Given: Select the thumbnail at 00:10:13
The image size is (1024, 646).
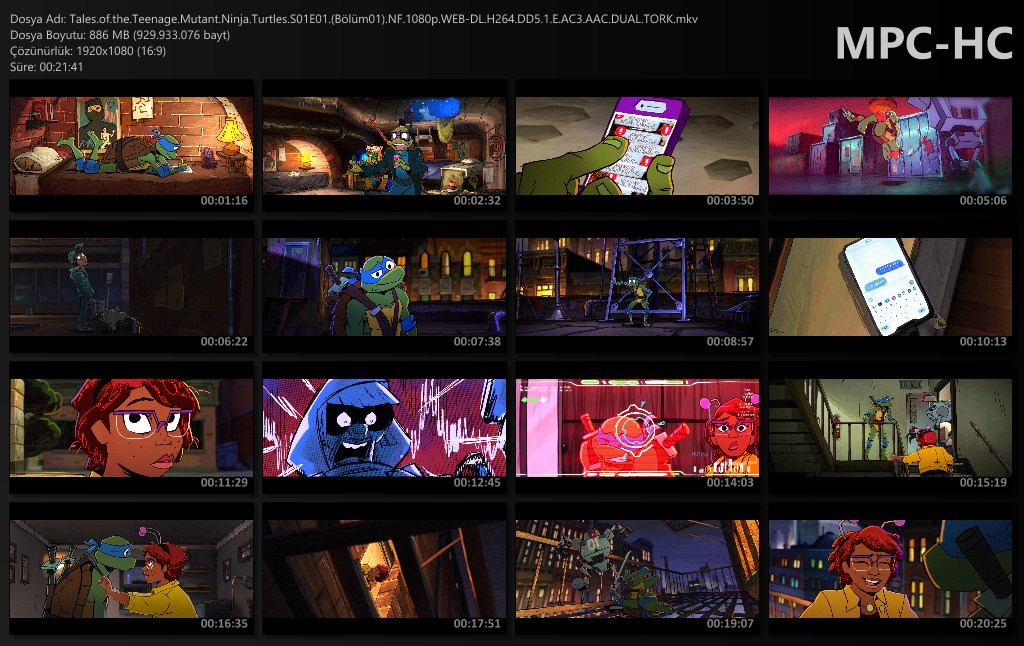Looking at the screenshot, I should (x=890, y=287).
